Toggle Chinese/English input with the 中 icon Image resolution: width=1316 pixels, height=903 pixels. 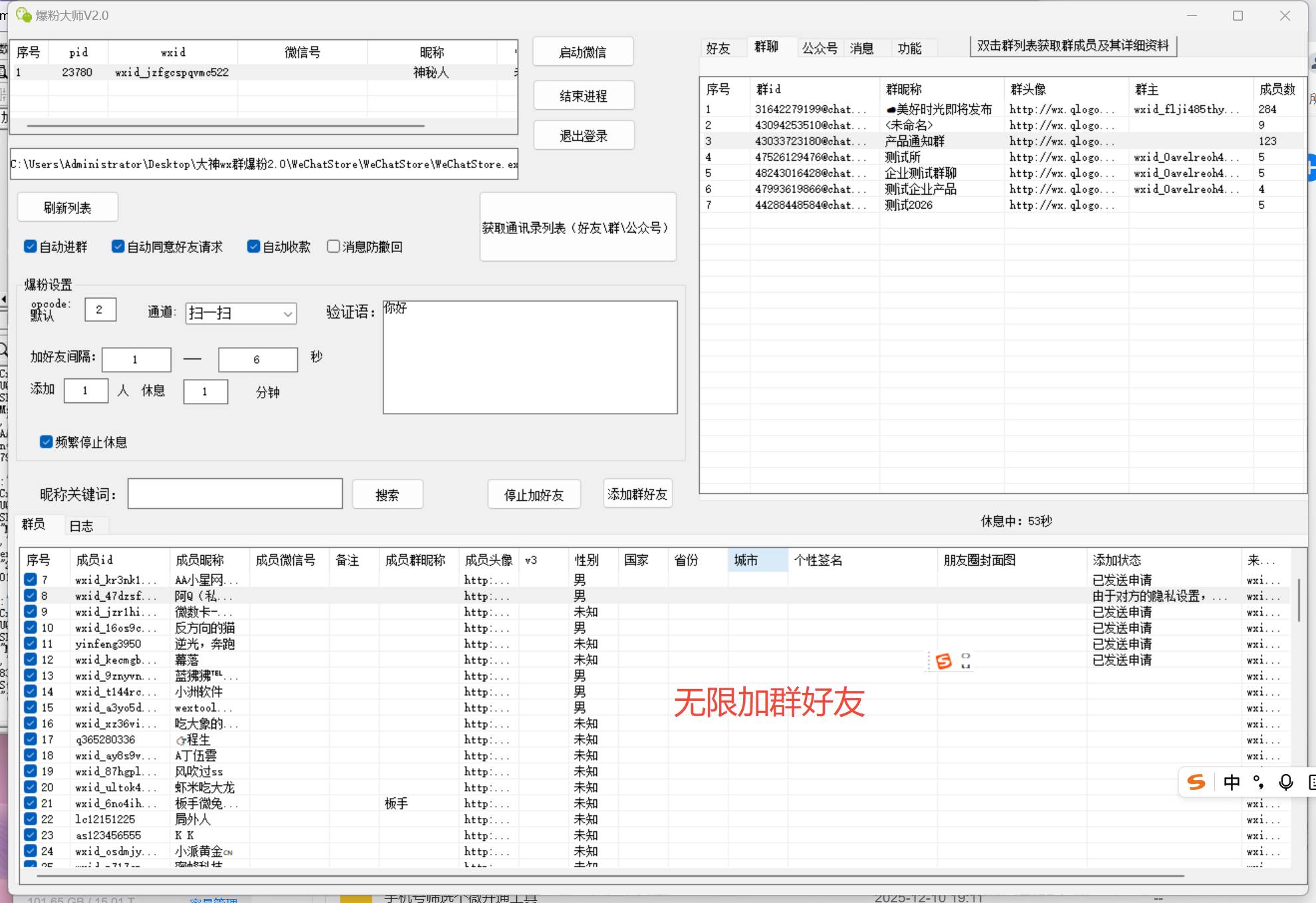point(1232,783)
